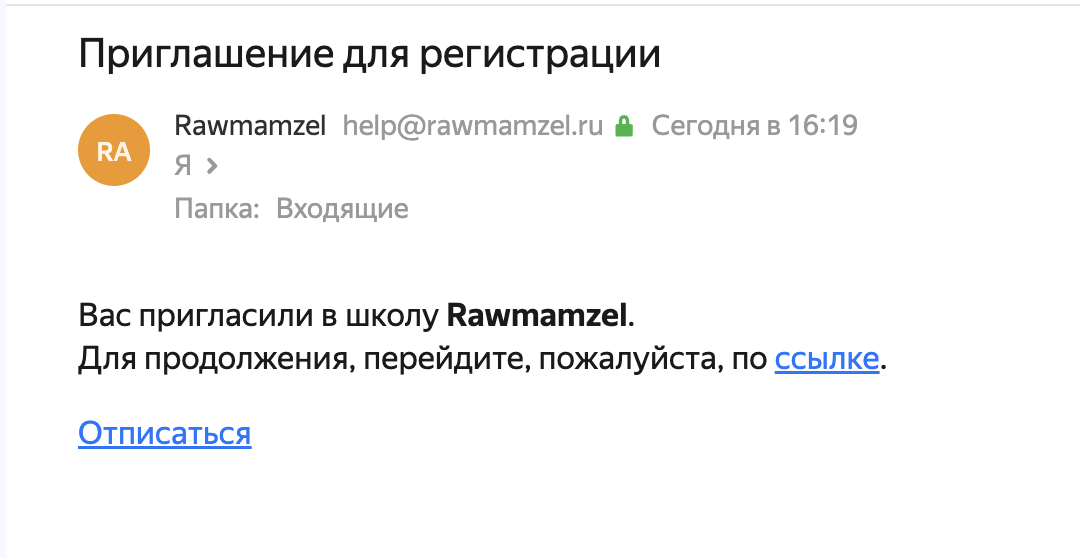Click the Папка: label
This screenshot has width=1080, height=558.
[217, 209]
